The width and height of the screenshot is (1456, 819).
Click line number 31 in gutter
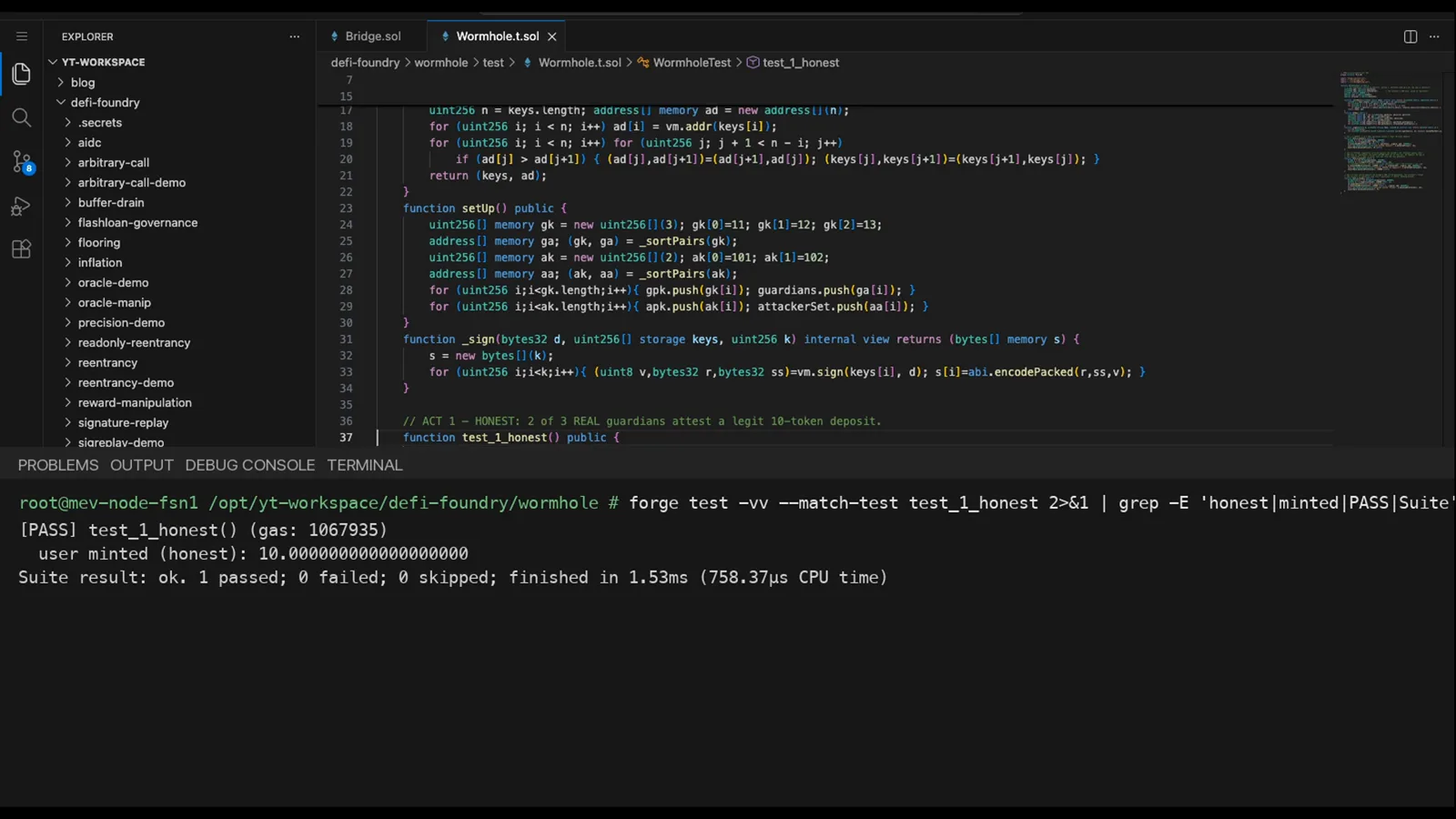[x=346, y=339]
